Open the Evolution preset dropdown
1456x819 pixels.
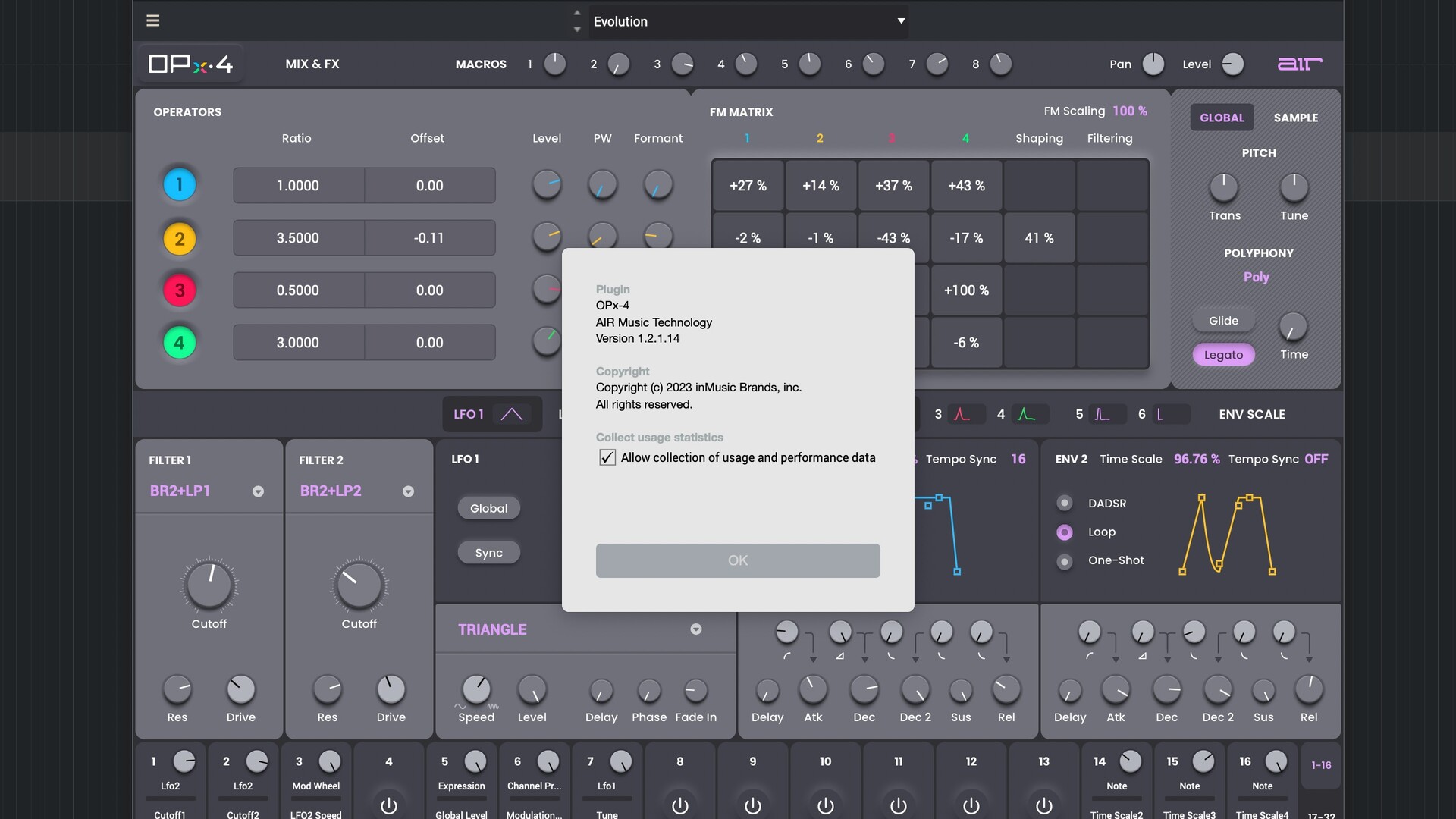[901, 21]
